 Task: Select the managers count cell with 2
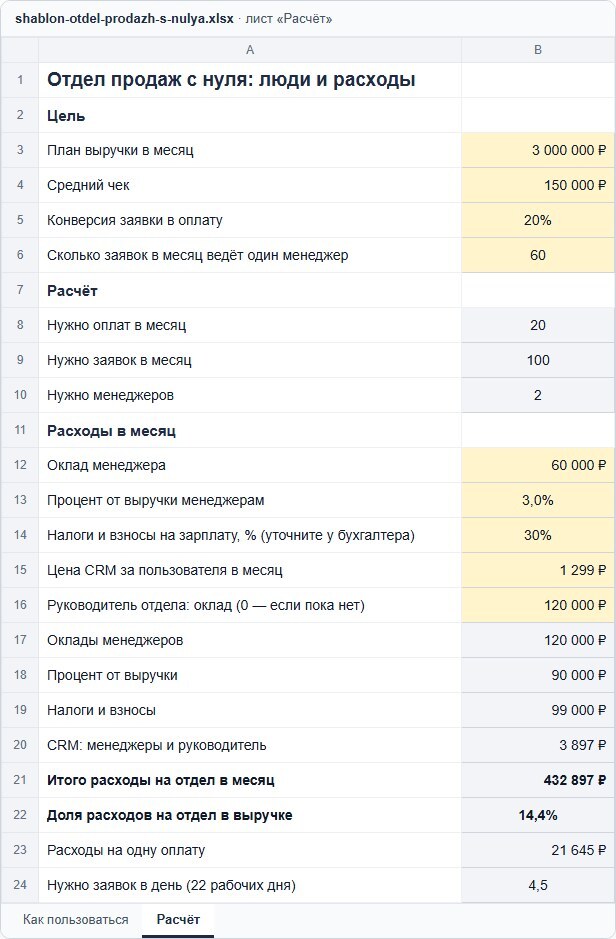[x=538, y=395]
